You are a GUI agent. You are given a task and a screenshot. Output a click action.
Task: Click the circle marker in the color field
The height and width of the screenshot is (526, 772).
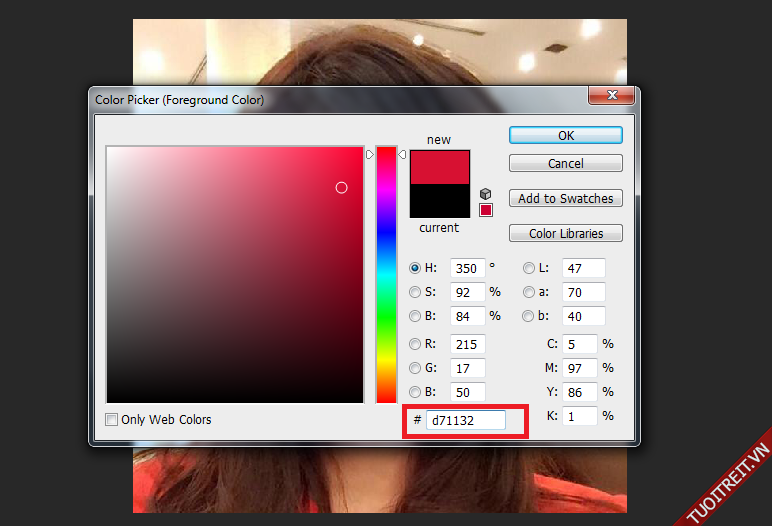(x=341, y=187)
